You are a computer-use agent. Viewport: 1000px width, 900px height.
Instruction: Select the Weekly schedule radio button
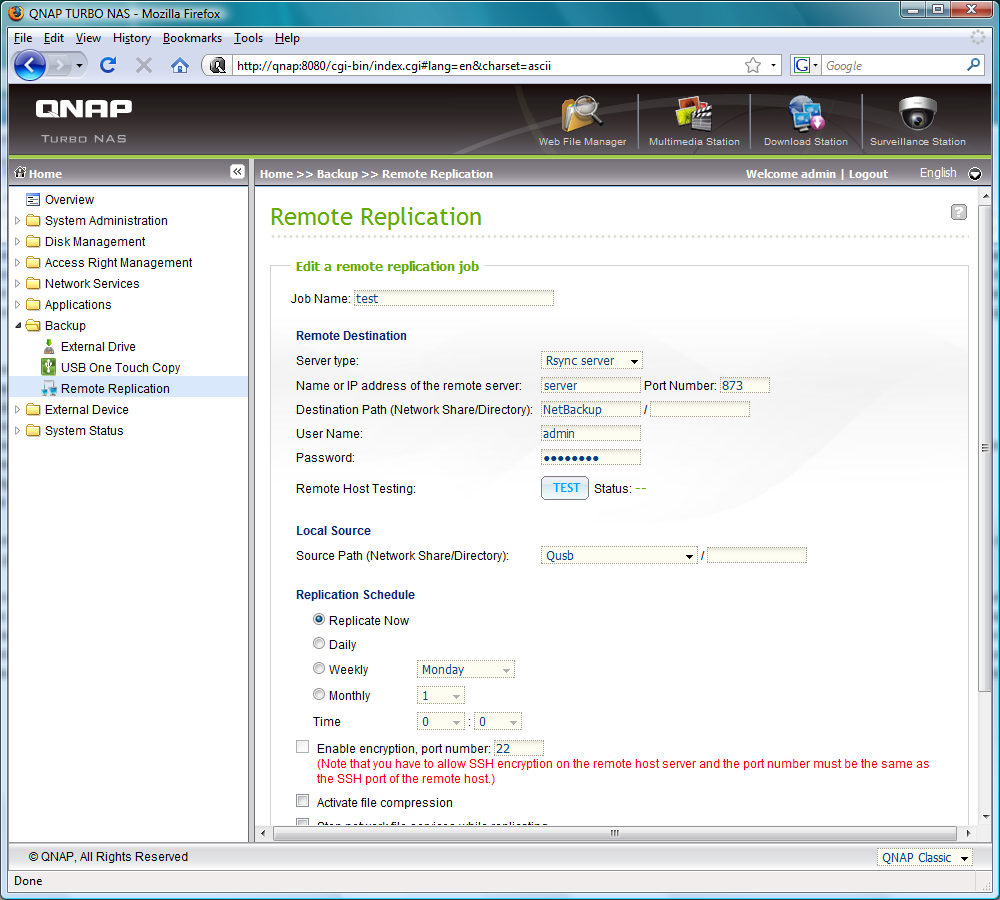(x=319, y=668)
